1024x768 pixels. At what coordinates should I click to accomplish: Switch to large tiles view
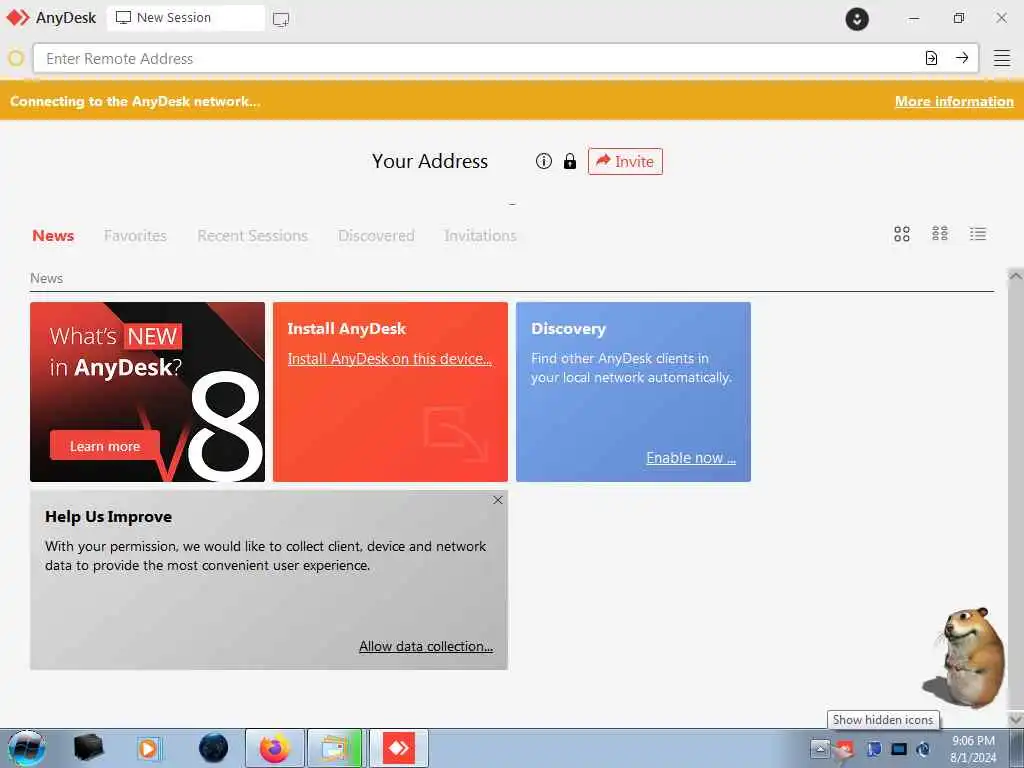pyautogui.click(x=902, y=234)
